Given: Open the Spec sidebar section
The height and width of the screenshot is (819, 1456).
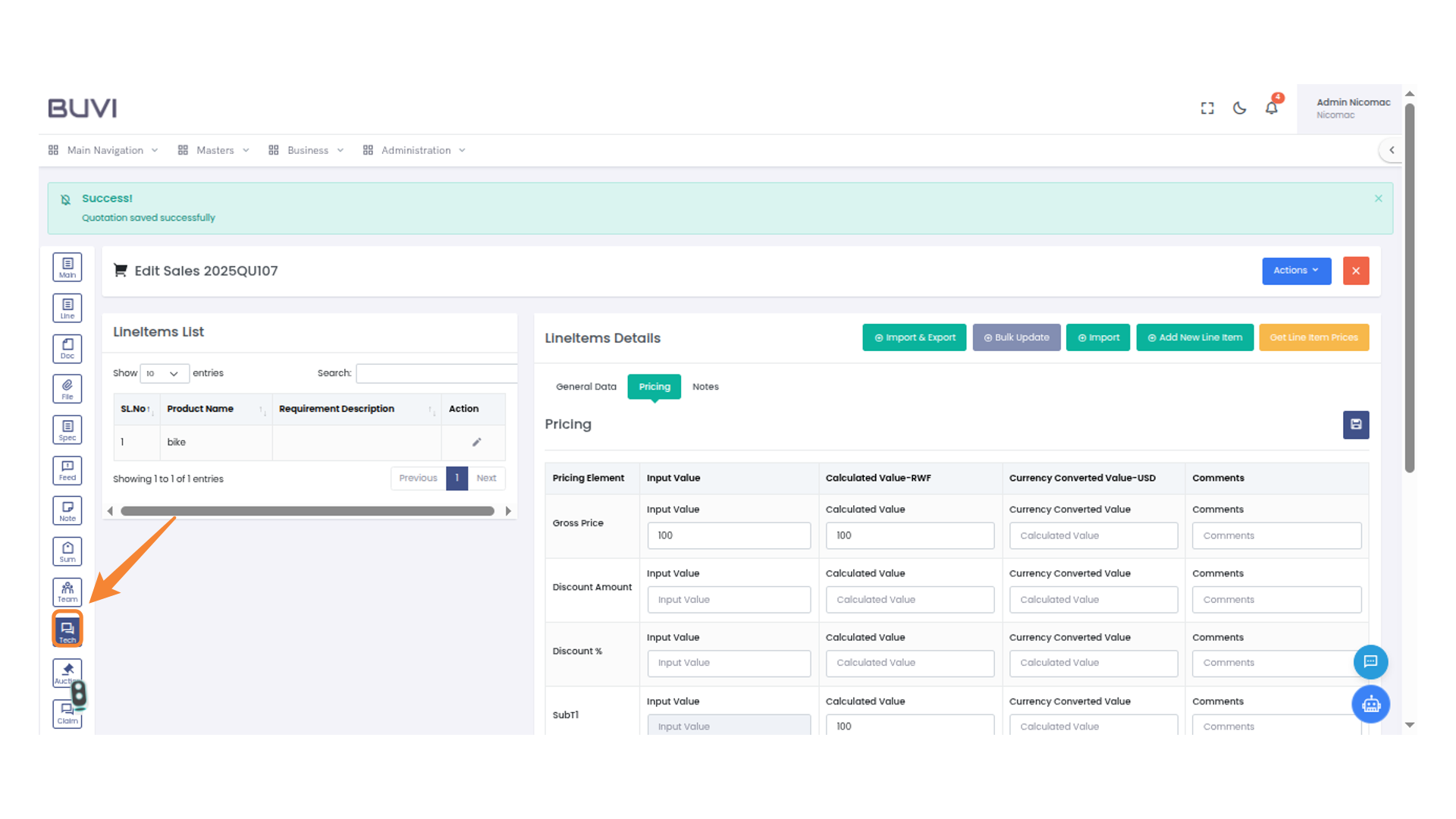Looking at the screenshot, I should [x=67, y=430].
